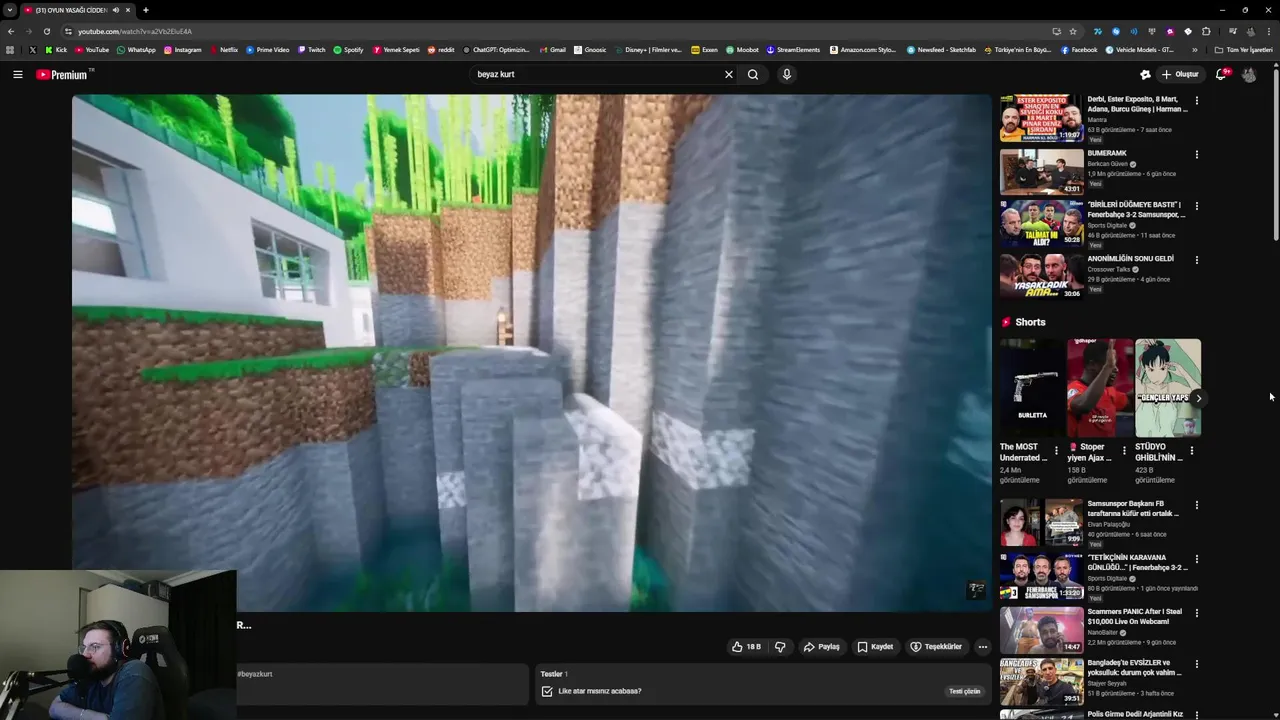Open options for 'ANONİMLİĞİN SONU GELDİ' video

1196,260
